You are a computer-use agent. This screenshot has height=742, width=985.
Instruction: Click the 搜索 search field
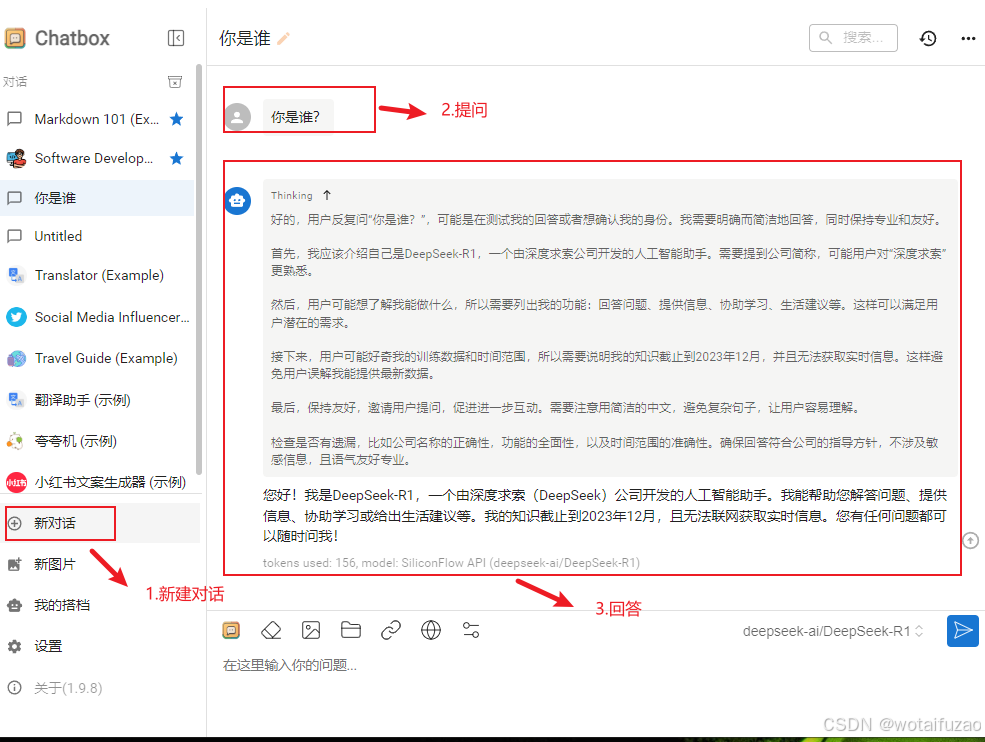pyautogui.click(x=853, y=38)
